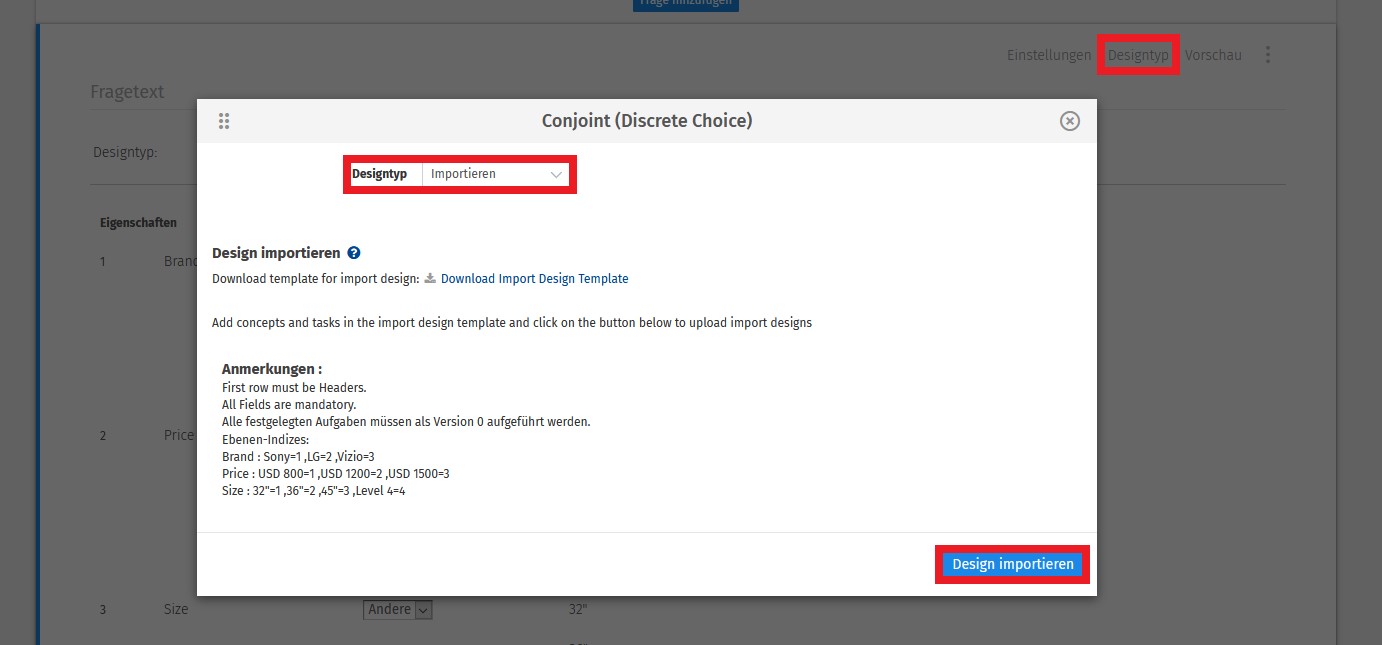The image size is (1382, 645).
Task: Open the Vorschau preview
Action: [1213, 55]
